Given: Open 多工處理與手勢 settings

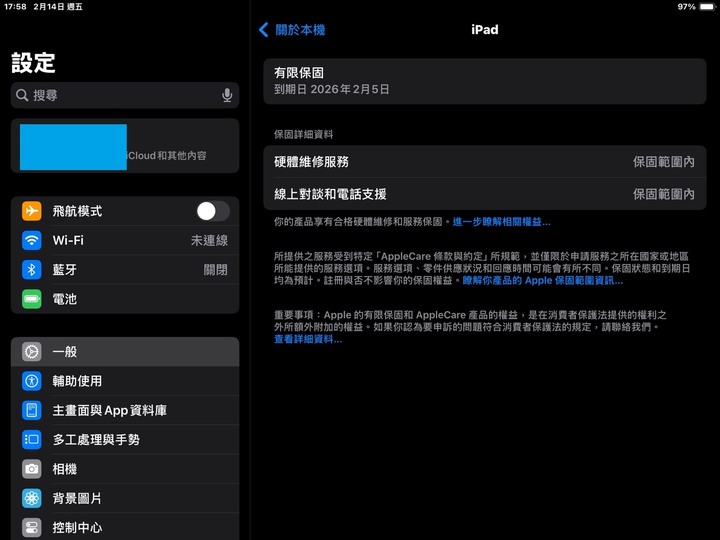Looking at the screenshot, I should (125, 439).
